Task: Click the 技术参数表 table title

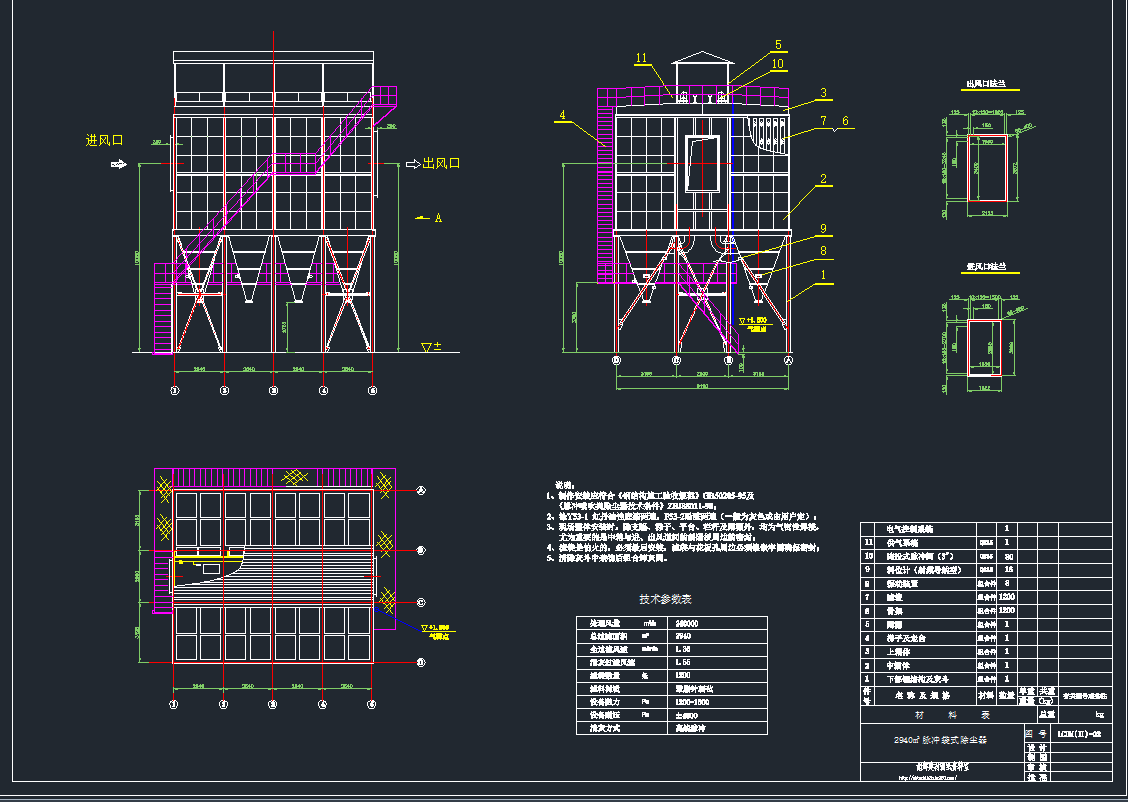Action: (665, 599)
